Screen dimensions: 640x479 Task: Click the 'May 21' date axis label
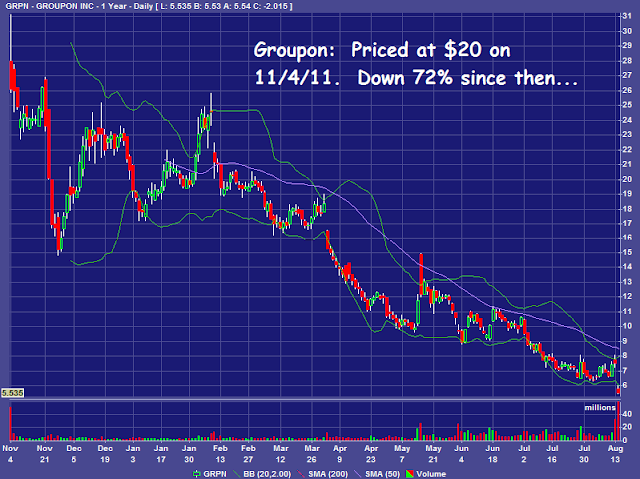point(433,454)
